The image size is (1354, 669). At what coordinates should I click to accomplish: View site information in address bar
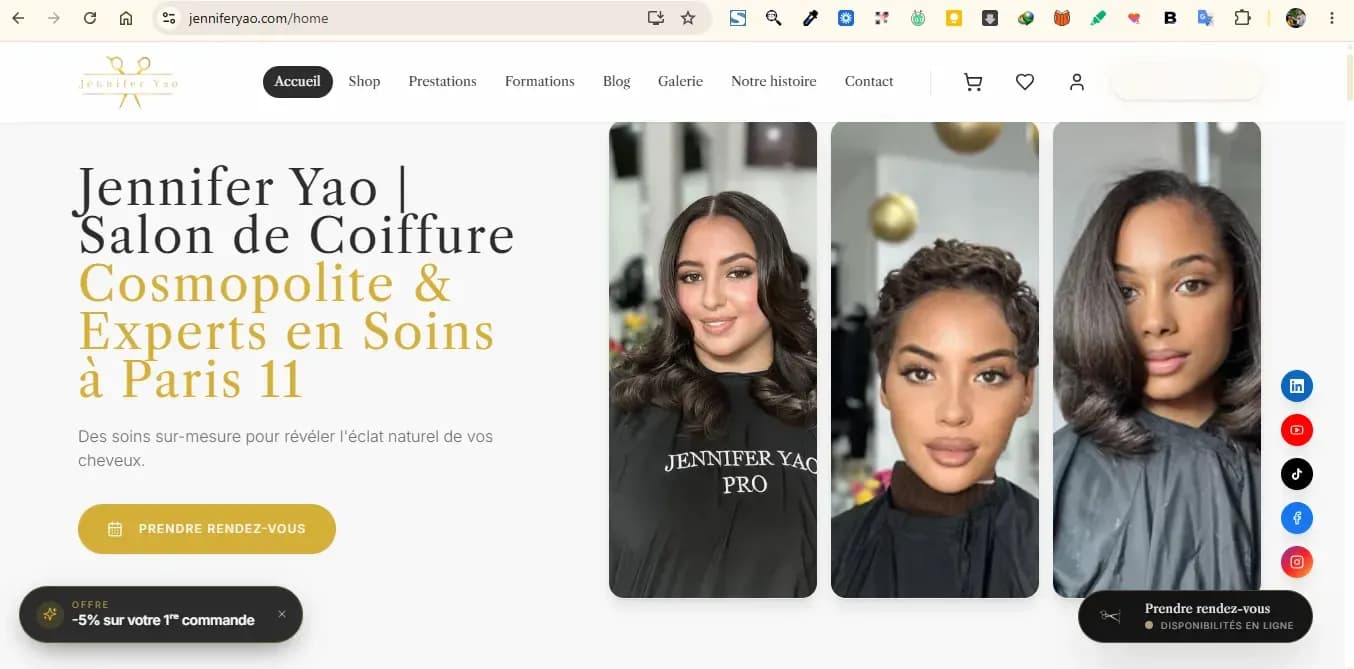tap(169, 18)
